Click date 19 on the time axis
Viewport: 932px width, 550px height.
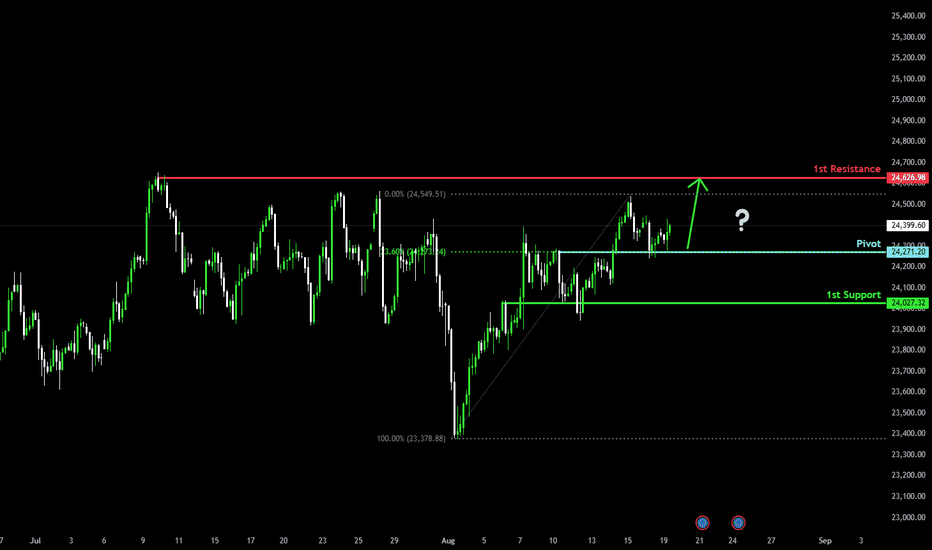pyautogui.click(x=663, y=540)
